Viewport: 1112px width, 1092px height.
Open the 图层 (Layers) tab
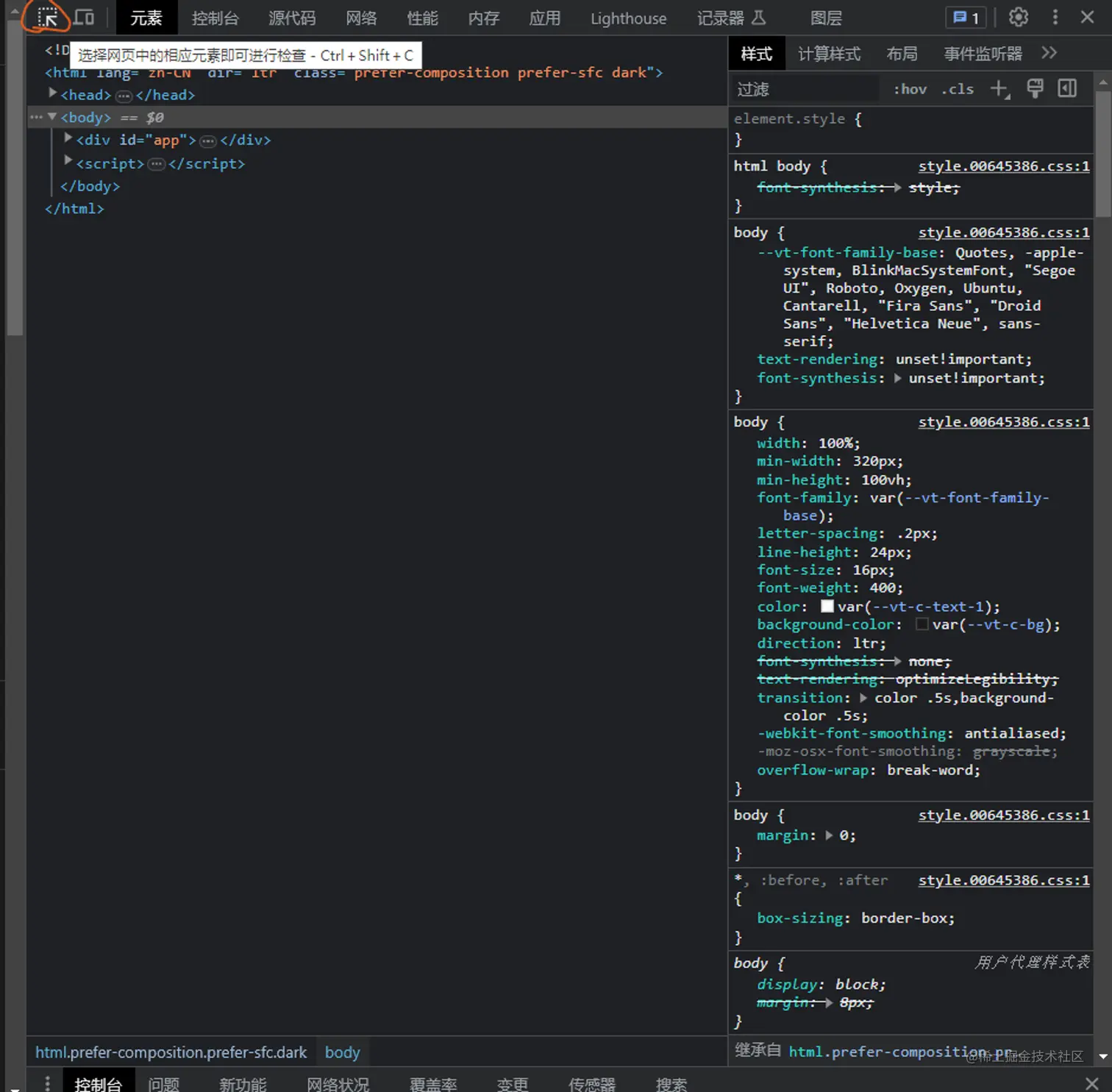[x=826, y=18]
